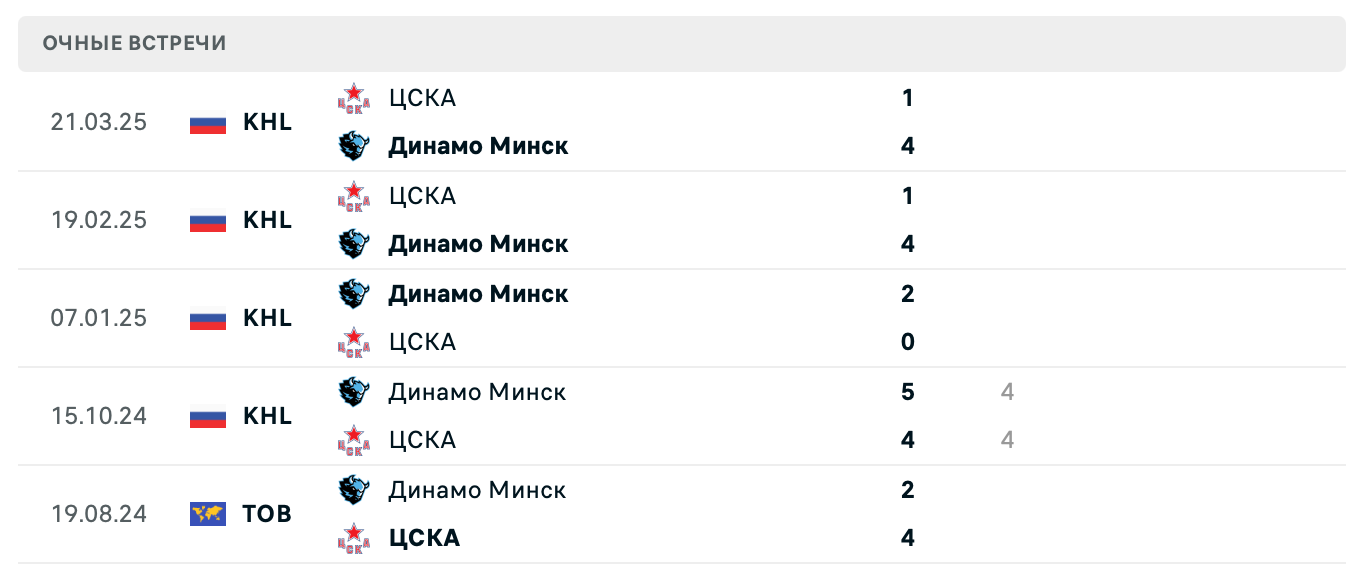Click the Очные встречи section header

[x=135, y=43]
